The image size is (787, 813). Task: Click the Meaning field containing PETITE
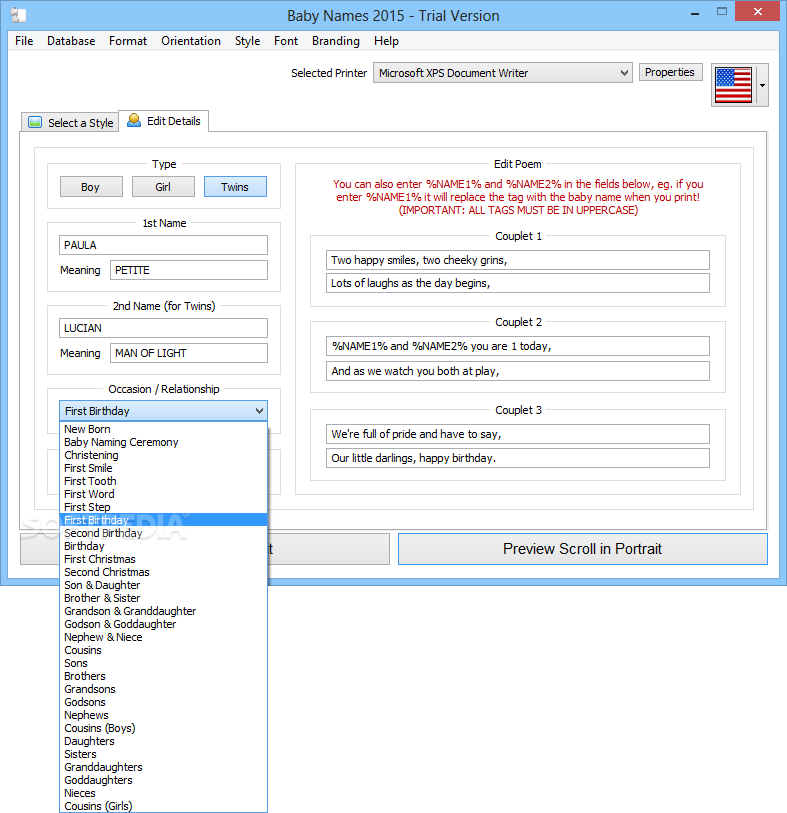coord(189,270)
